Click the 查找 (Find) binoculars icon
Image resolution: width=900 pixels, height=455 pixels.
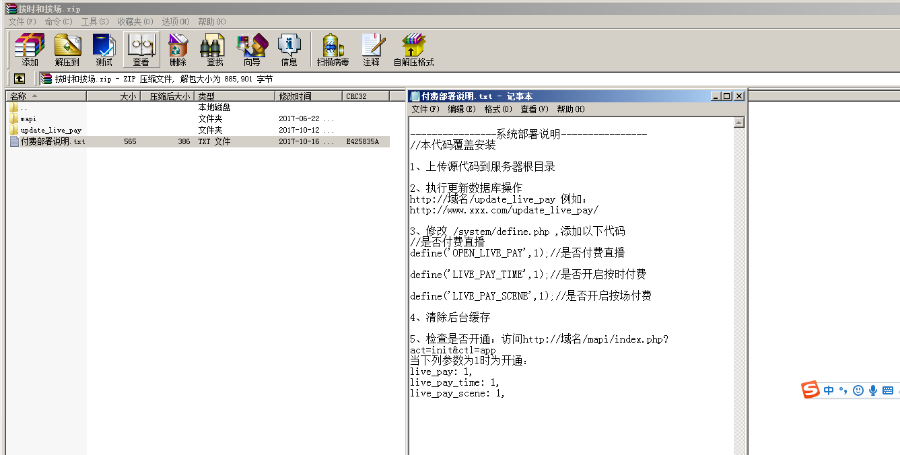[x=214, y=49]
